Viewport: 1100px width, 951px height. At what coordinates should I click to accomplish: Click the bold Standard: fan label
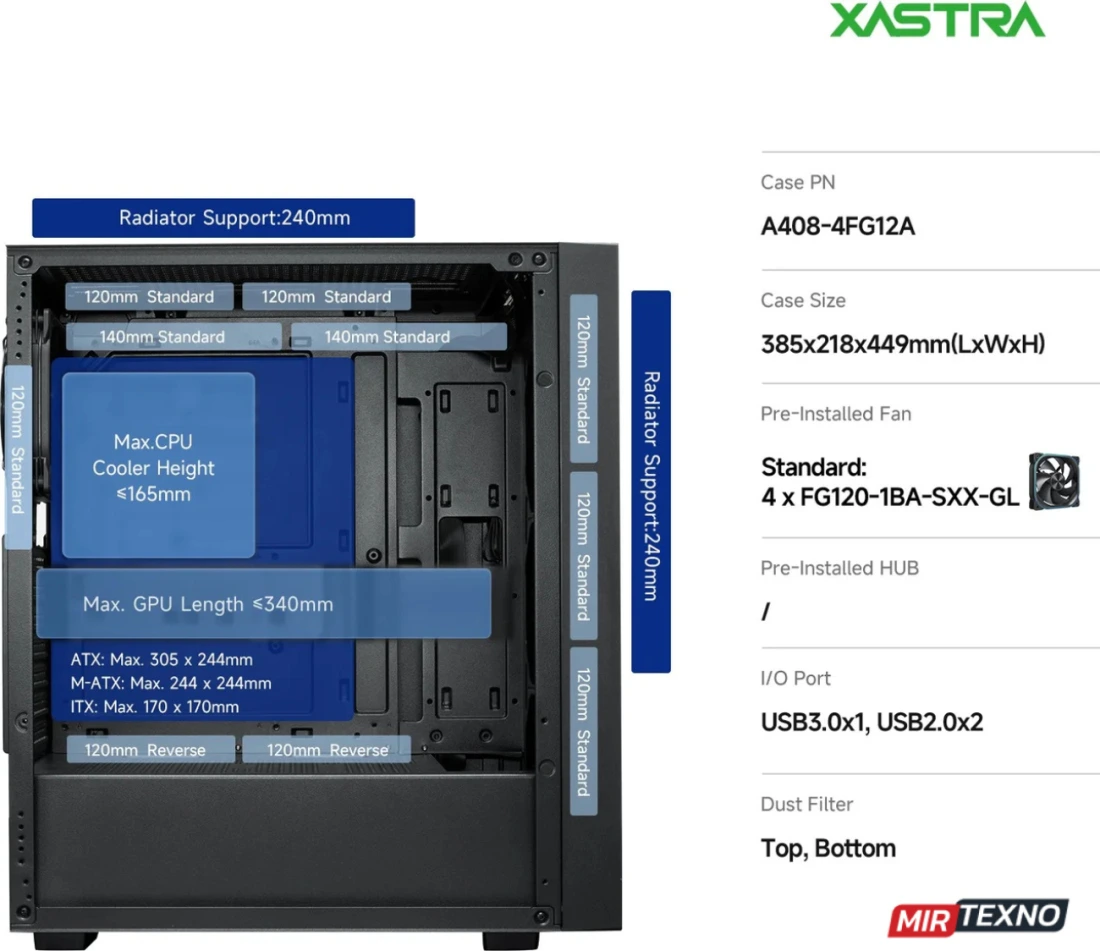tap(813, 467)
